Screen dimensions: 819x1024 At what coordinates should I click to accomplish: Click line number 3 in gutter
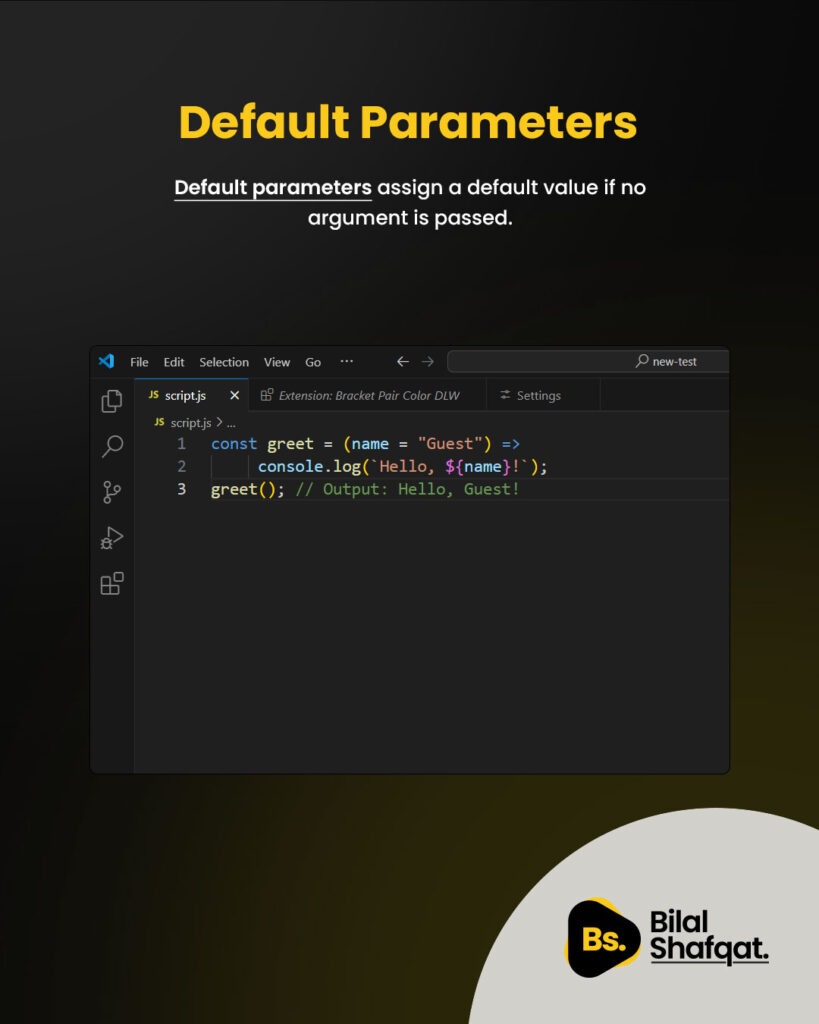point(182,489)
